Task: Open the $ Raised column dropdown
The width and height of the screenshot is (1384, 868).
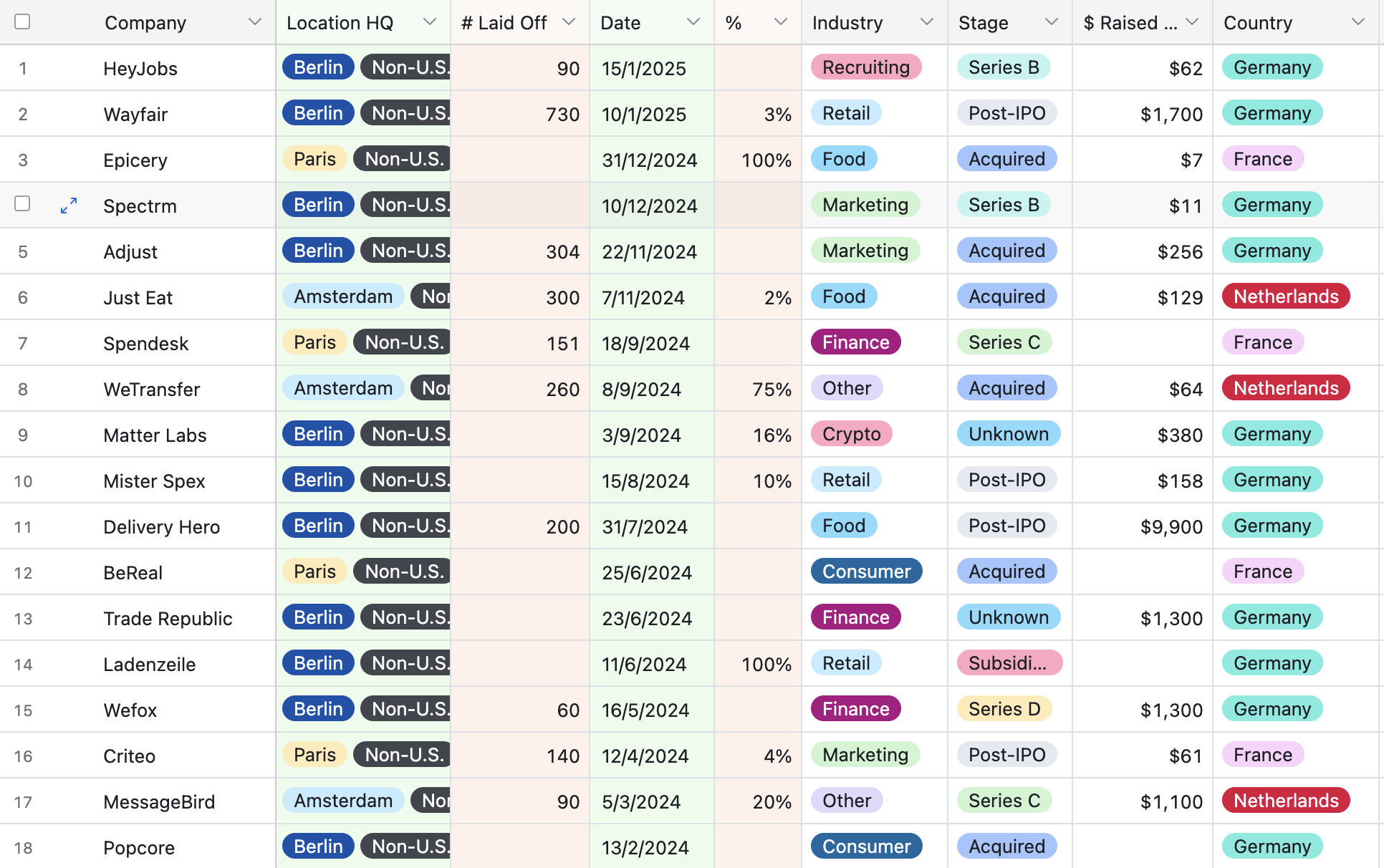Action: tap(1192, 22)
